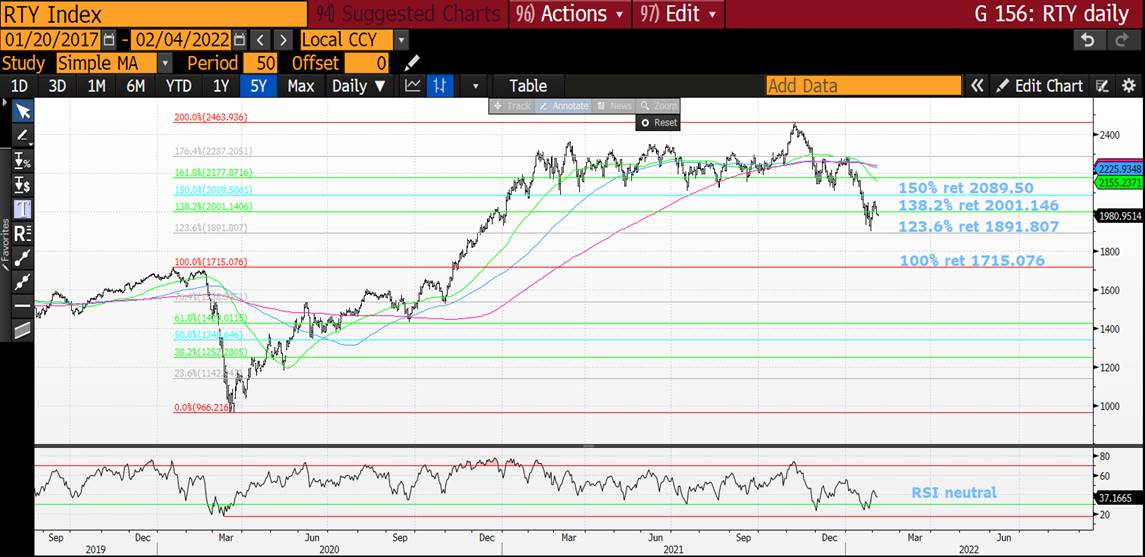Click the undo arrow icon
Viewport: 1145px width, 557px height.
pos(1088,39)
